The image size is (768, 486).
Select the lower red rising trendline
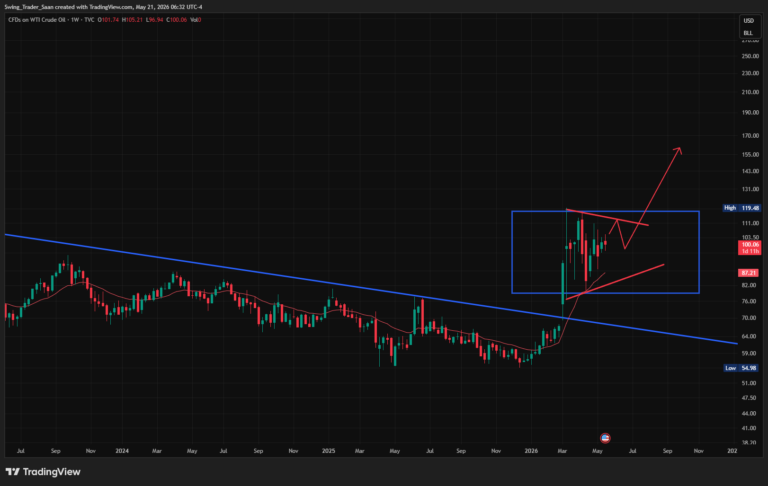[x=615, y=282]
